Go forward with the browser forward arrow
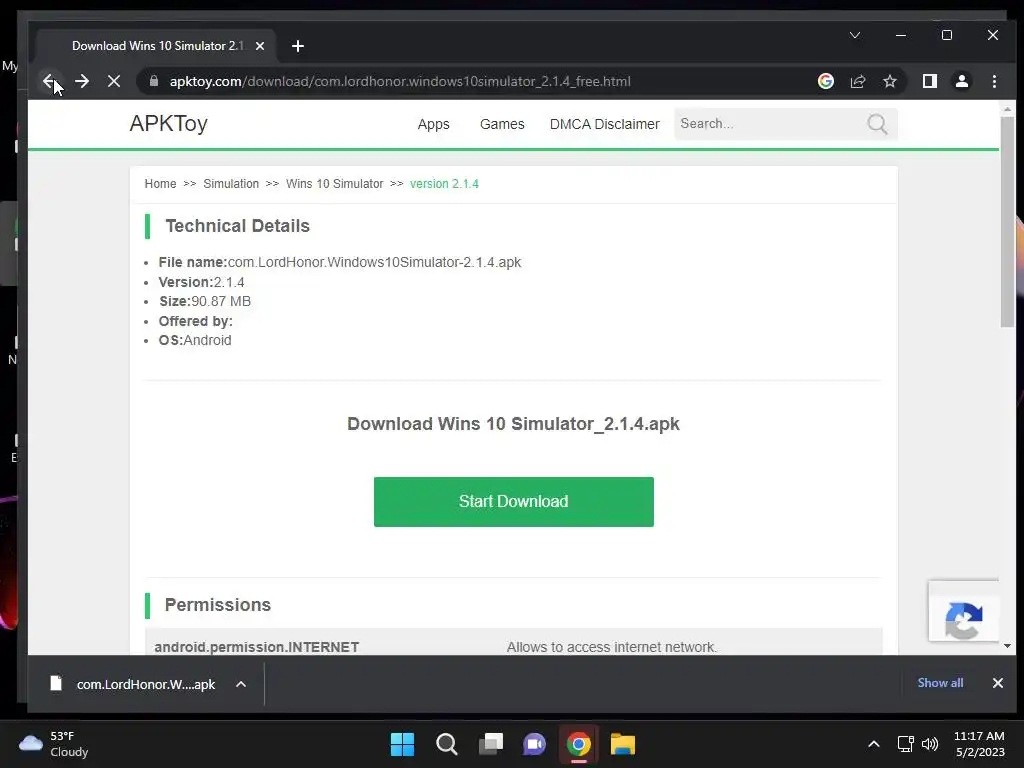 click(82, 81)
